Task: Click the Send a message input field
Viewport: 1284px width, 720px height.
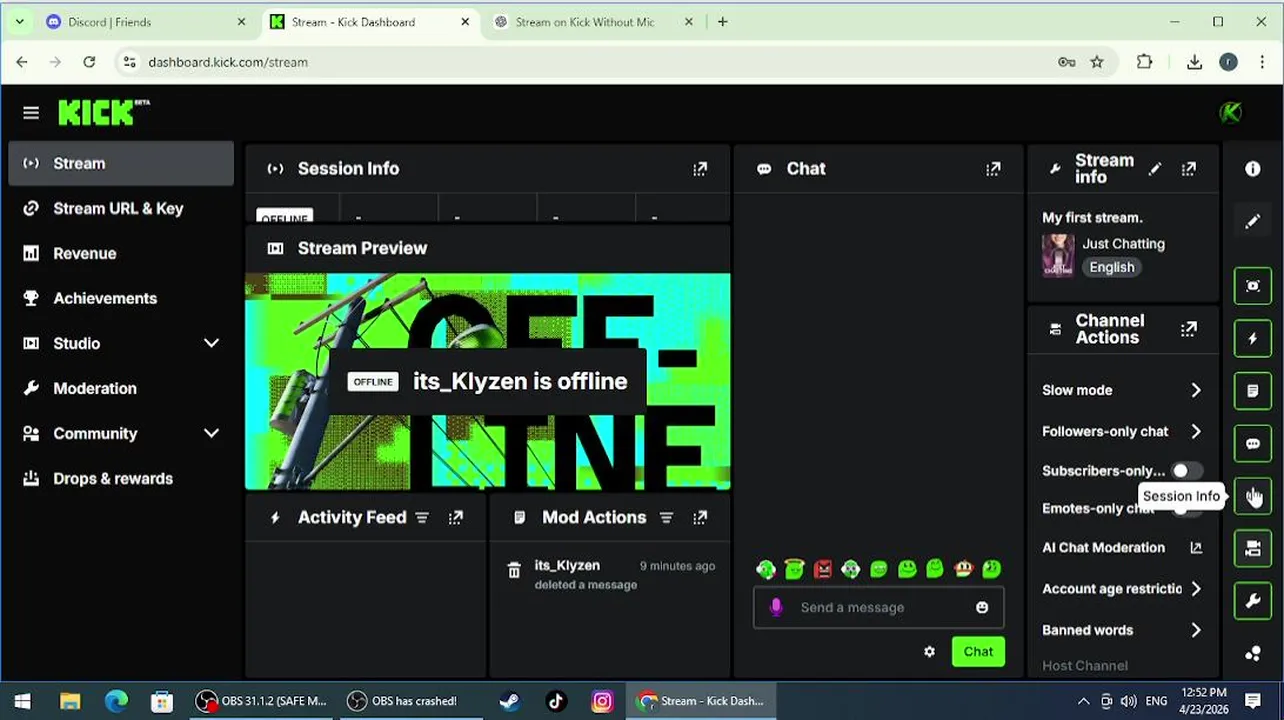Action: 878,607
